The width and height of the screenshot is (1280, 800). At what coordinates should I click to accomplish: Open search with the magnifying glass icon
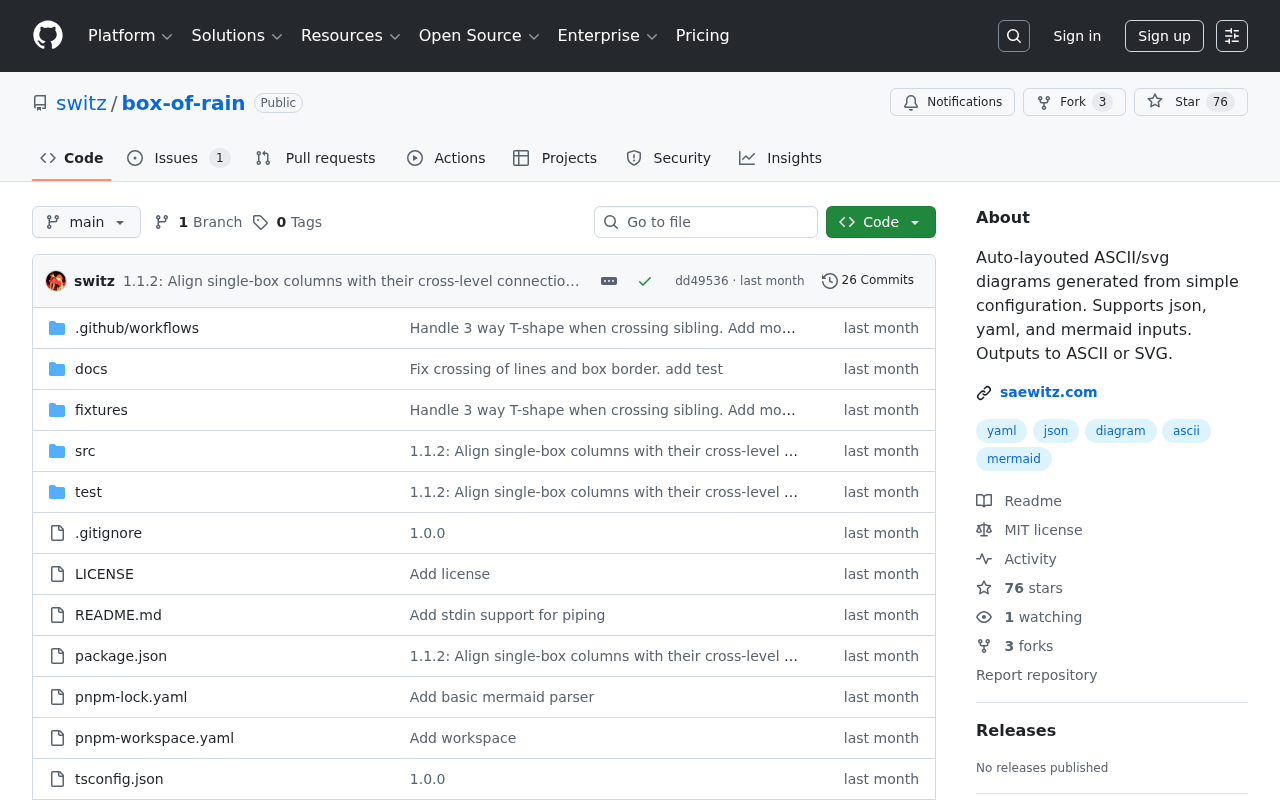[x=1013, y=35]
